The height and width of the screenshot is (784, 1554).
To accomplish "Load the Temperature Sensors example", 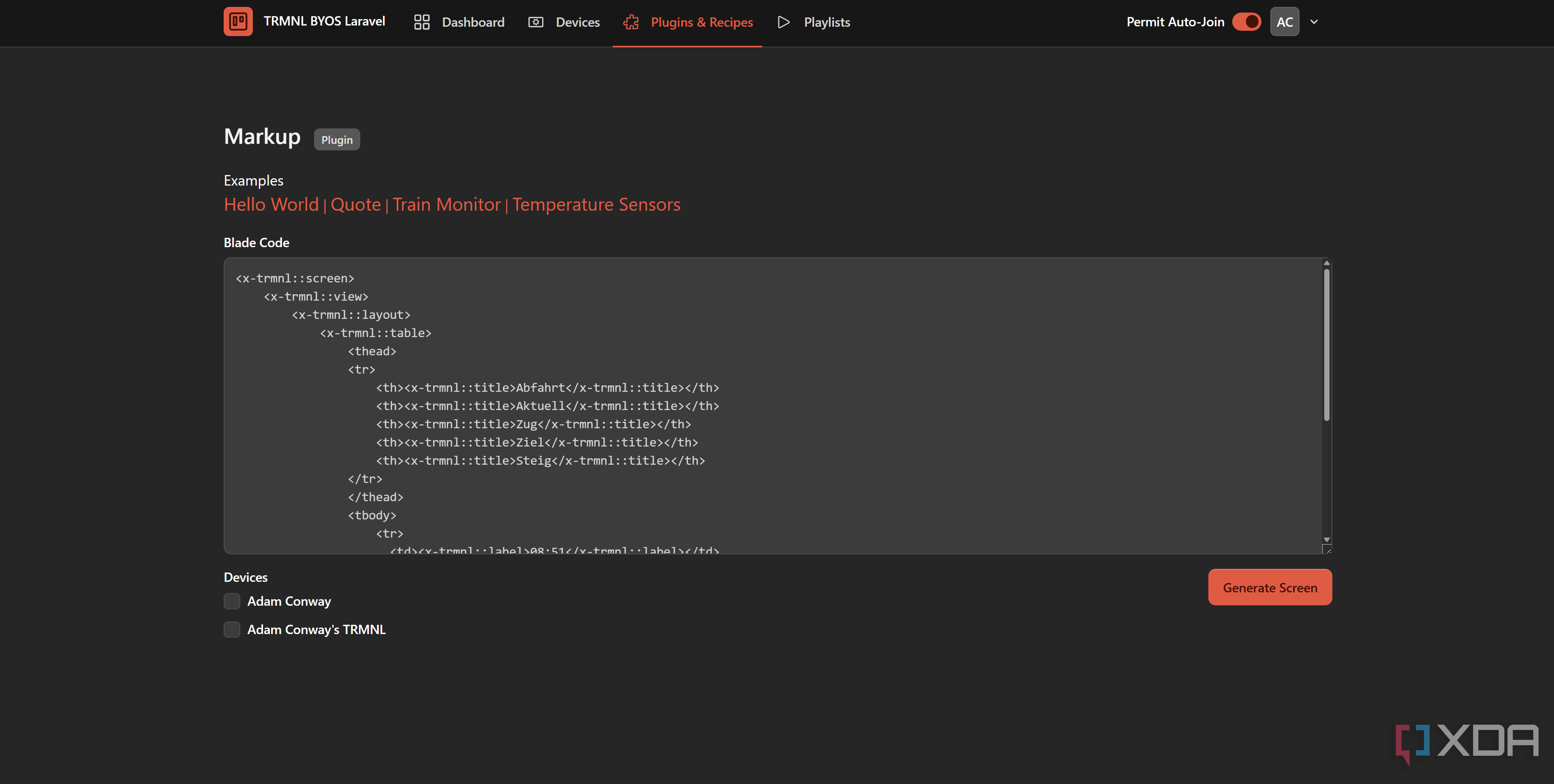I will coord(596,205).
